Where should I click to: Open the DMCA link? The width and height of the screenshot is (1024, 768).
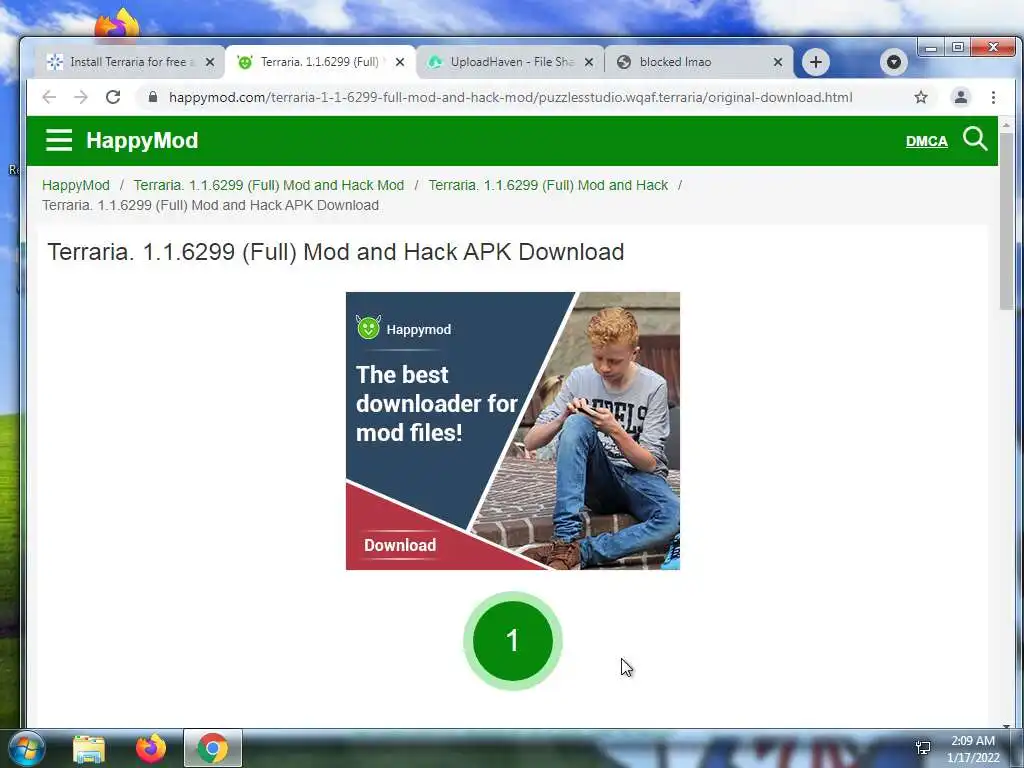(x=926, y=141)
